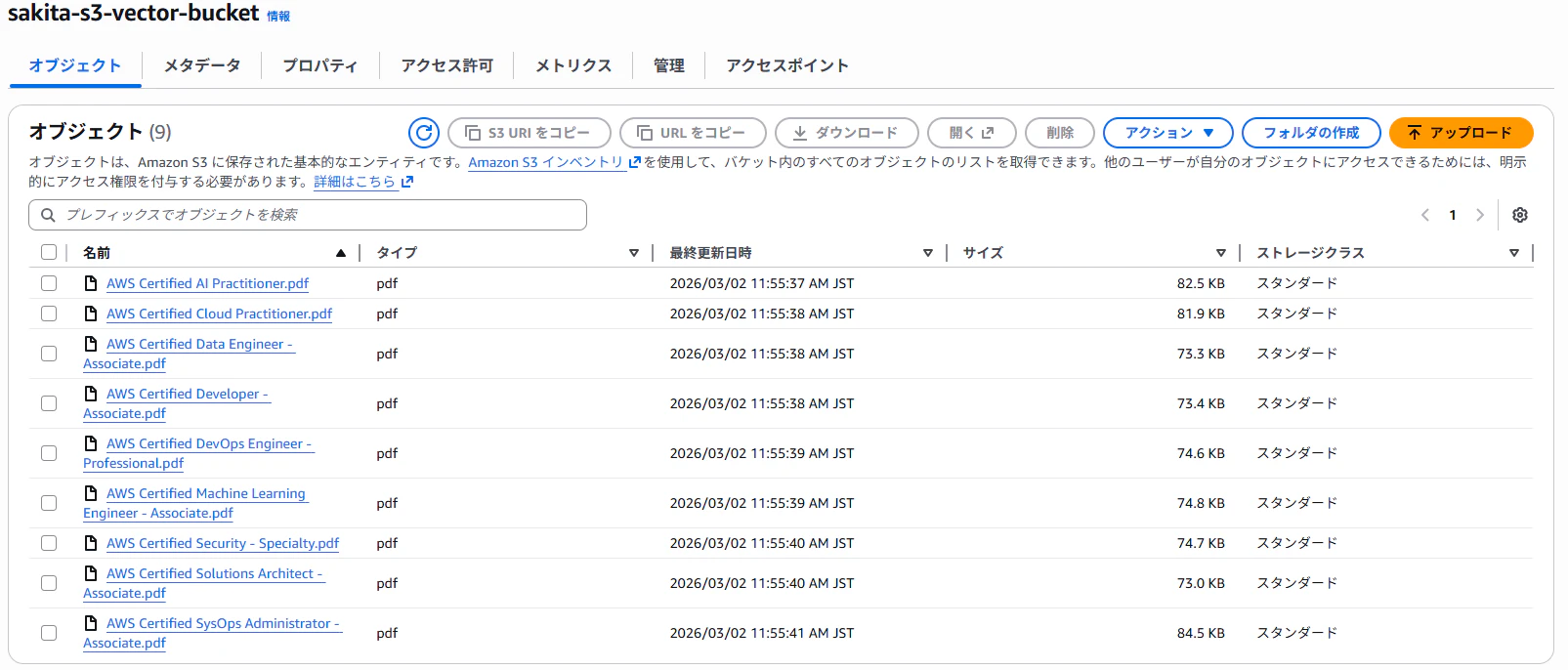Click file icon of AI Practitioner.pdf
This screenshot has width=1568, height=670.
pyautogui.click(x=91, y=283)
